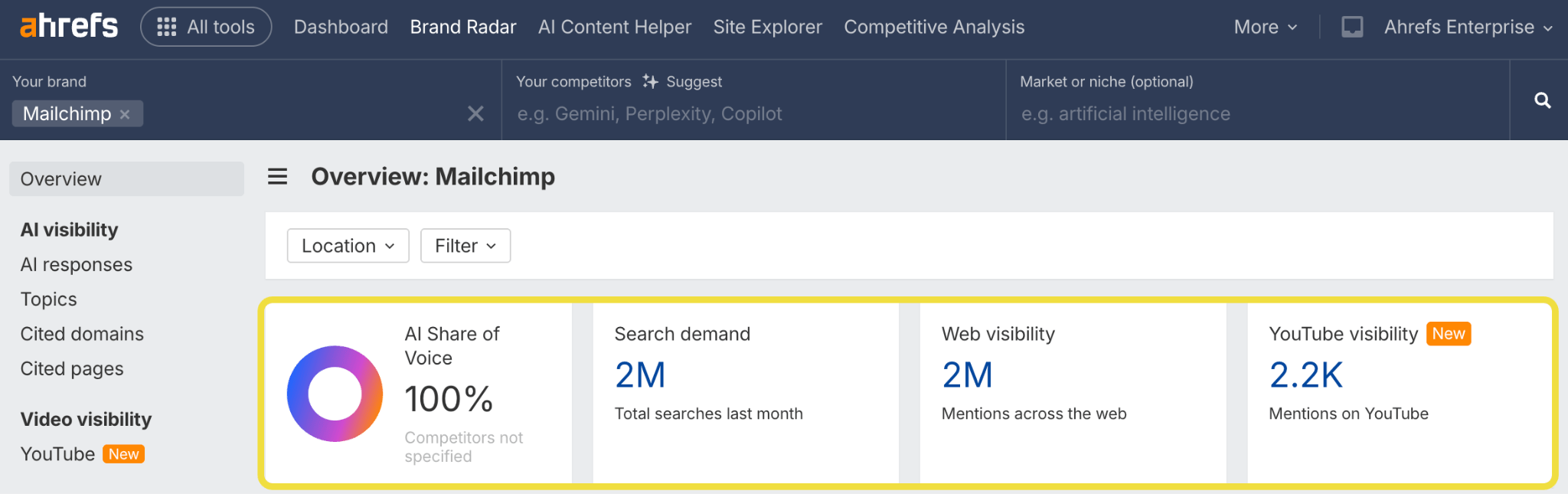The width and height of the screenshot is (1568, 494).
Task: Click the search magnifier icon
Action: click(1542, 100)
